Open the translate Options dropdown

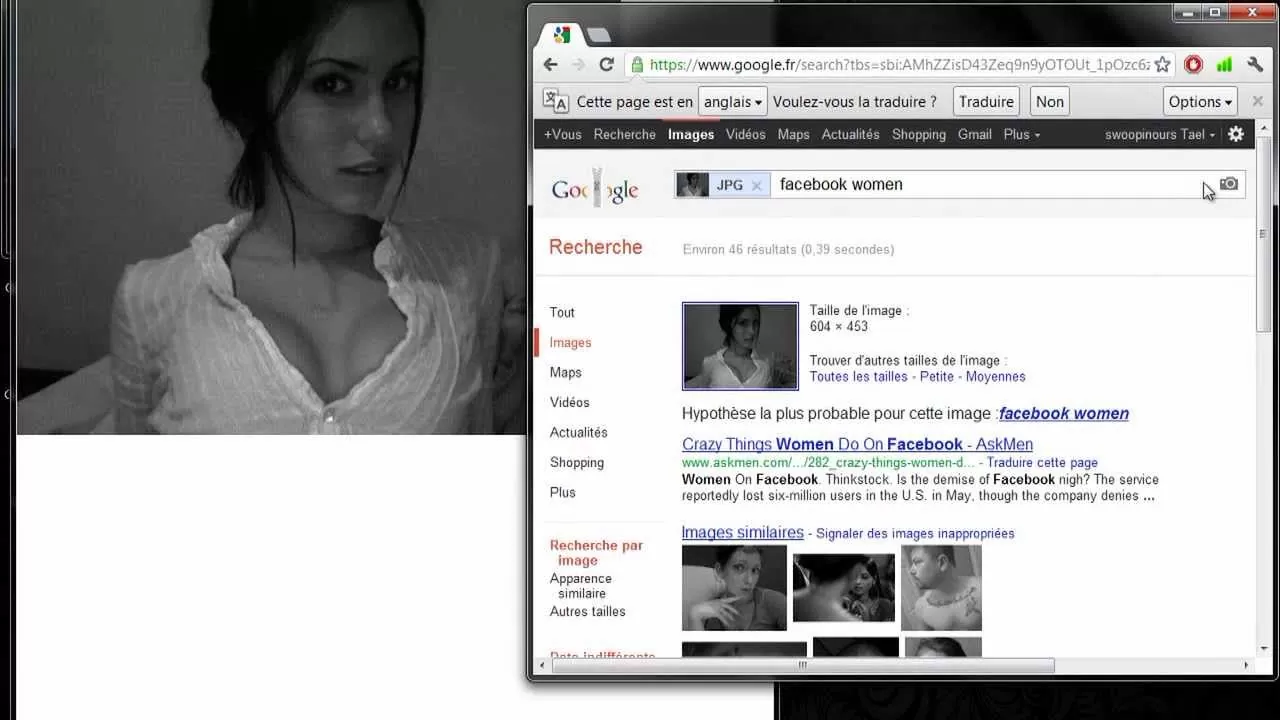pyautogui.click(x=1200, y=101)
